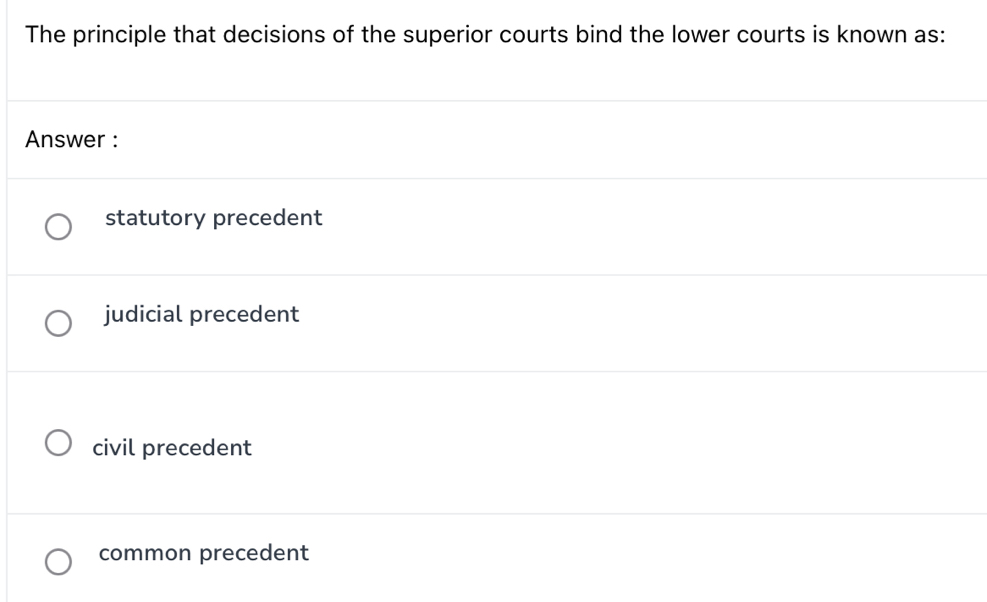
Task: Click the 'common precedent' option text
Action: (204, 552)
